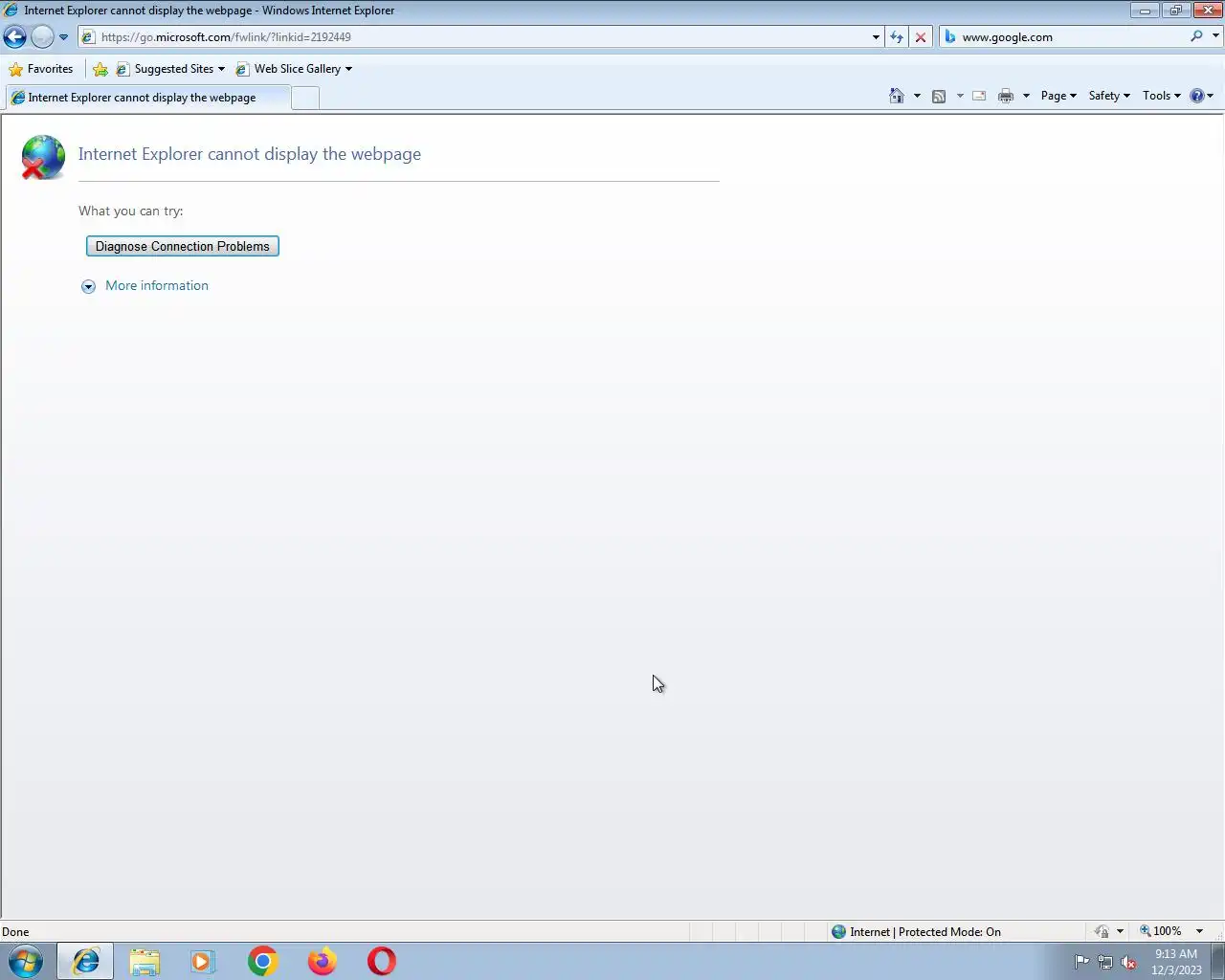Launch Firefox from taskbar
This screenshot has height=980, width=1225.
pyautogui.click(x=322, y=961)
